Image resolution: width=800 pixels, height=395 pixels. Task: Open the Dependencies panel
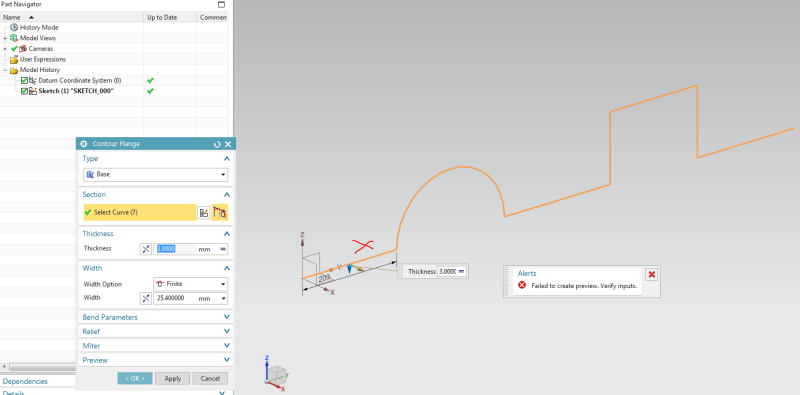click(x=26, y=381)
